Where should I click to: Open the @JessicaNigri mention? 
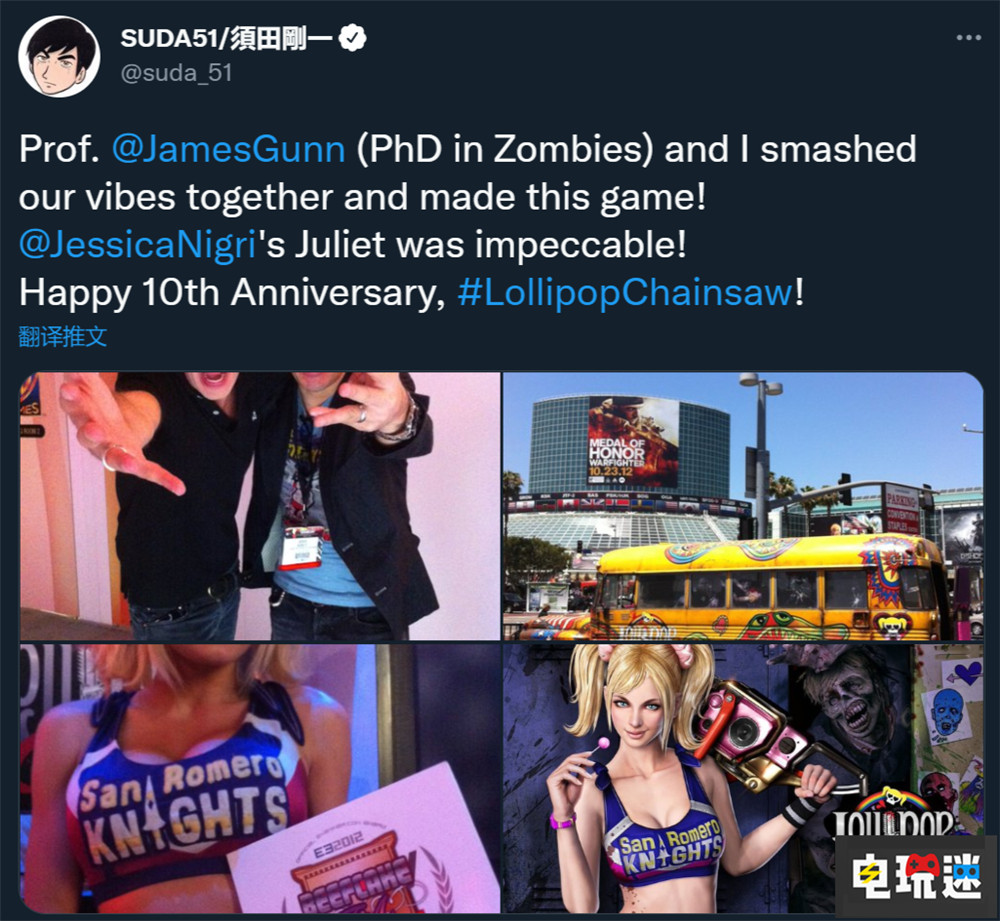(x=138, y=244)
